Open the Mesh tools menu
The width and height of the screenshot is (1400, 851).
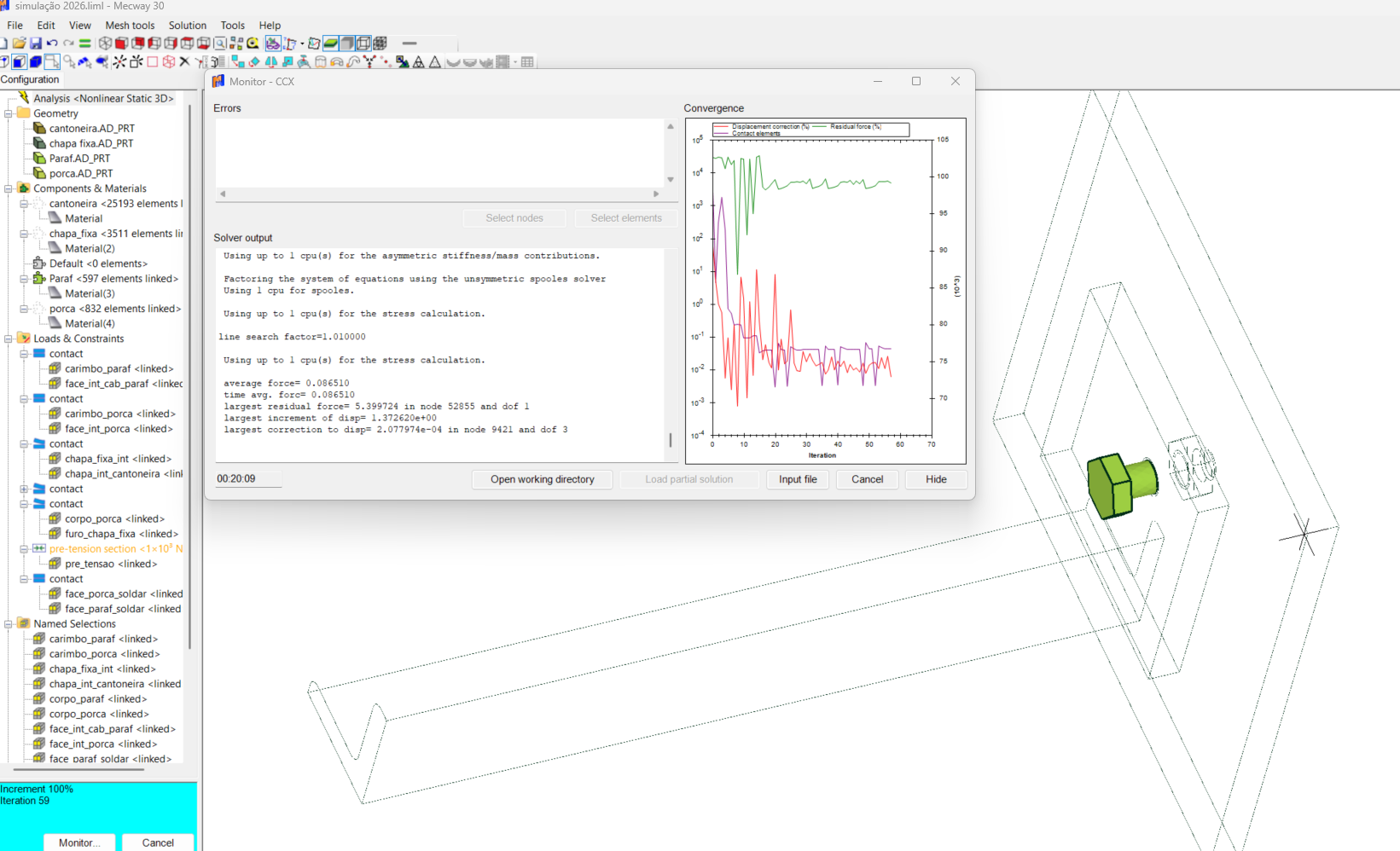pos(130,26)
